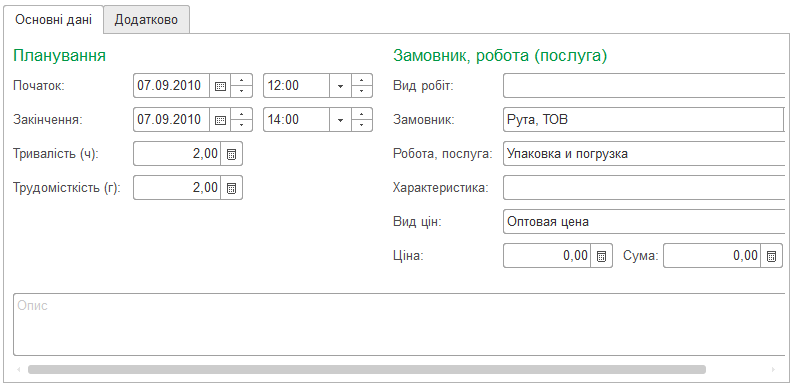Decrease the Закінчення date with down spinner

coord(242,125)
